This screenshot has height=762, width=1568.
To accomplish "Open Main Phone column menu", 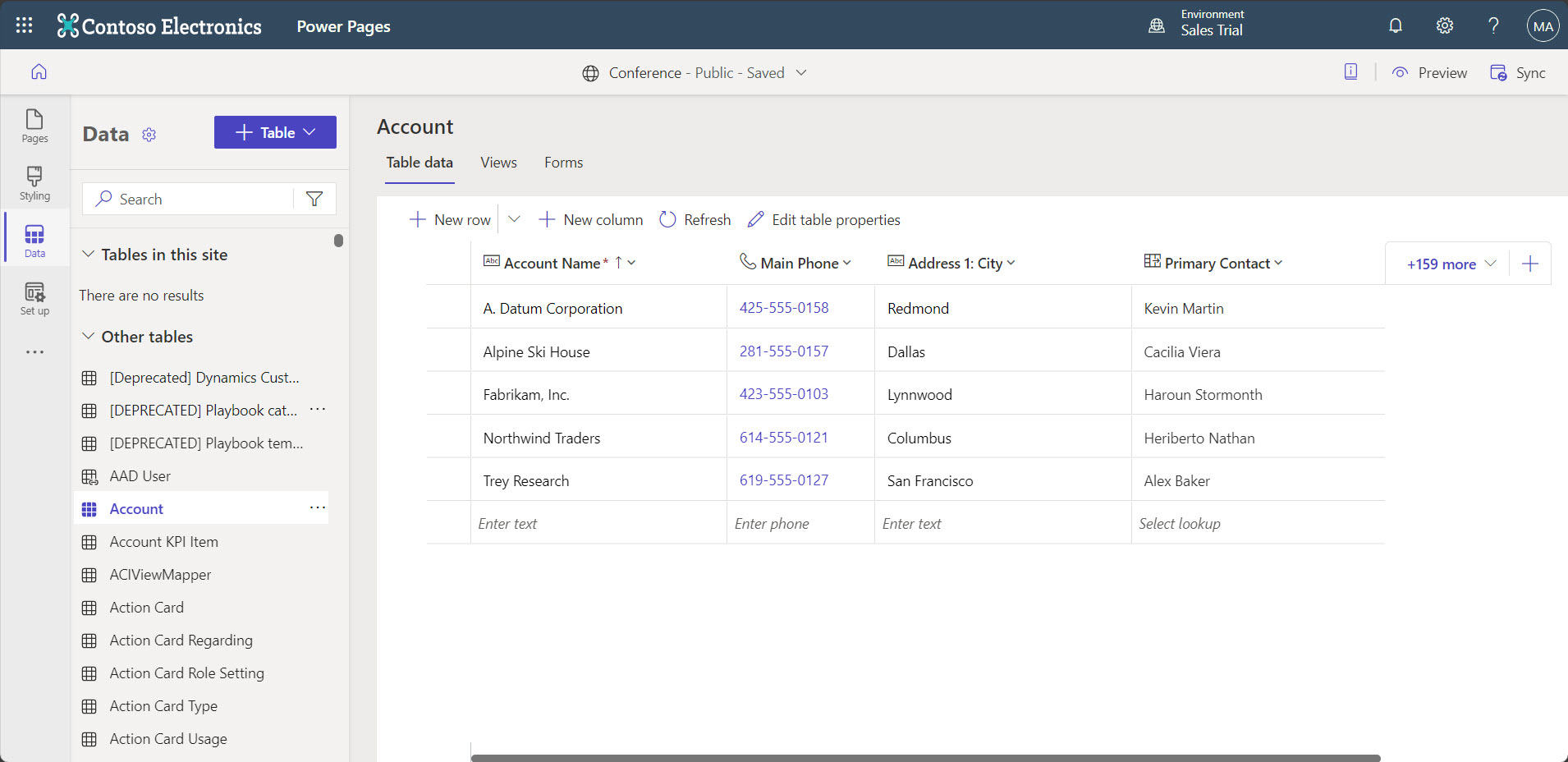I will pos(846,263).
